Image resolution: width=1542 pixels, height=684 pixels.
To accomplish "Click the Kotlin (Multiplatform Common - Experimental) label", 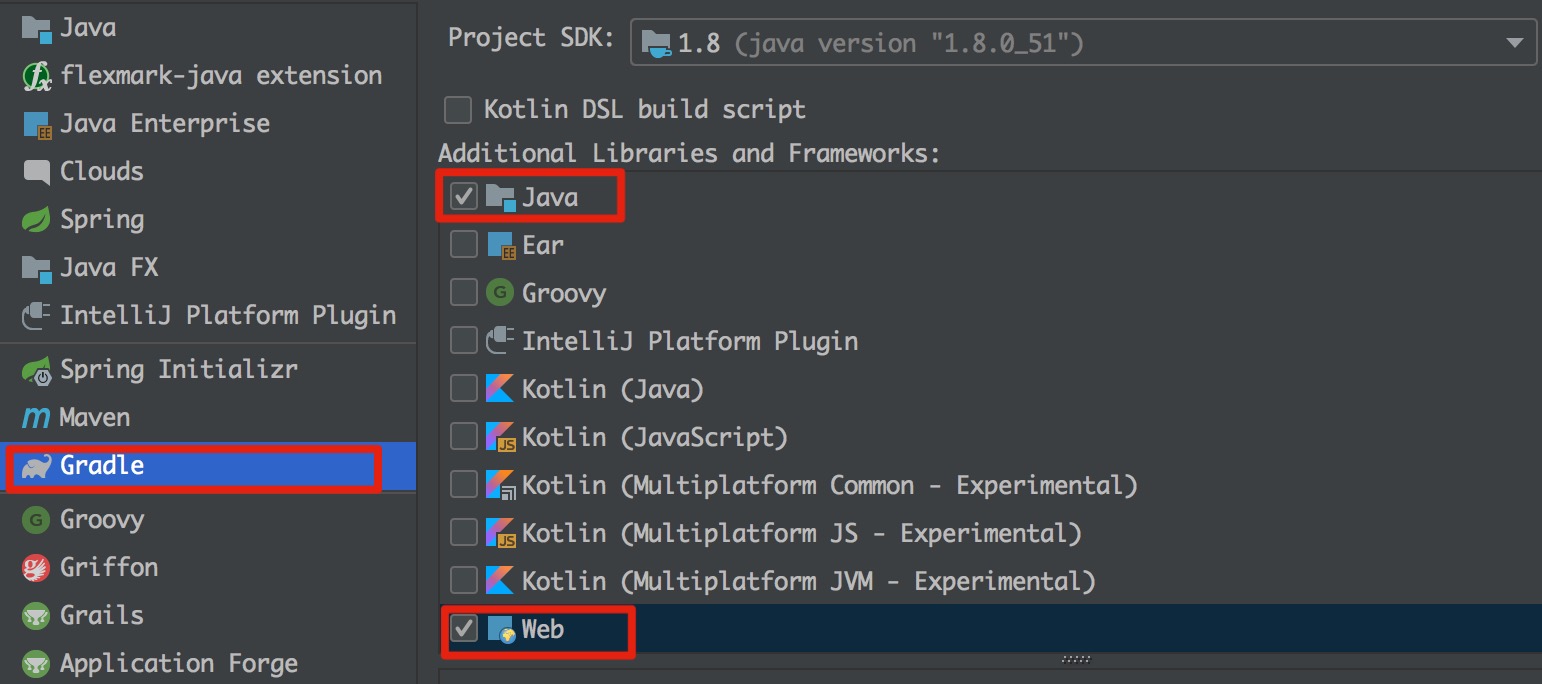I will (x=830, y=485).
